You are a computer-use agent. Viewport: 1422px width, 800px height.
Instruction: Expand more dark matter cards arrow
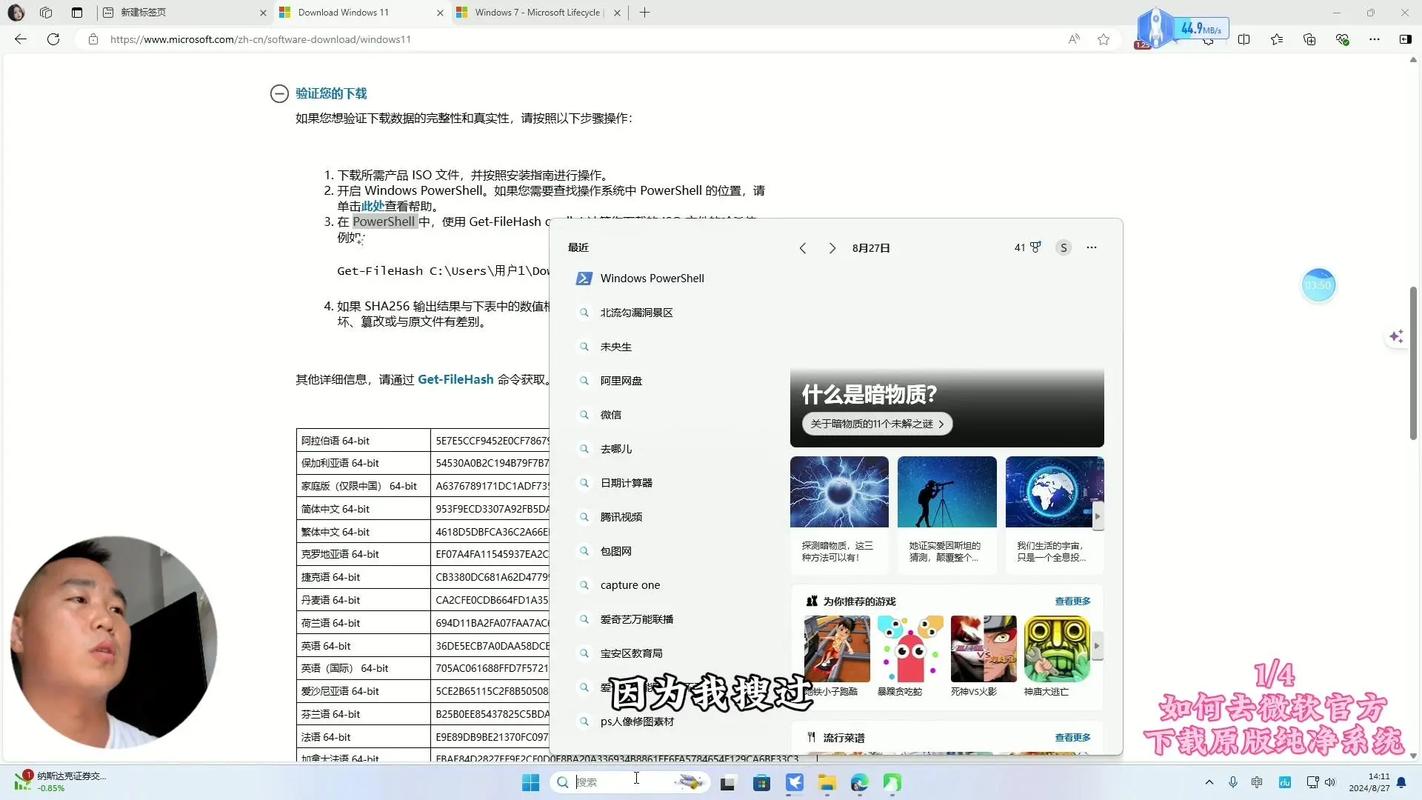click(x=1098, y=517)
